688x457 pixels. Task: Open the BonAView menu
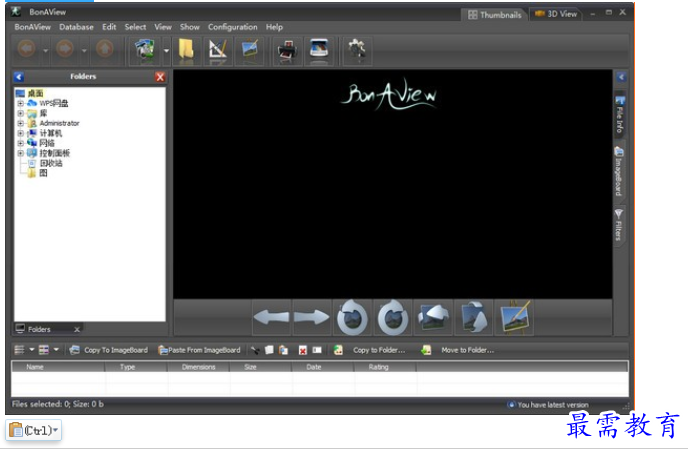click(x=32, y=27)
